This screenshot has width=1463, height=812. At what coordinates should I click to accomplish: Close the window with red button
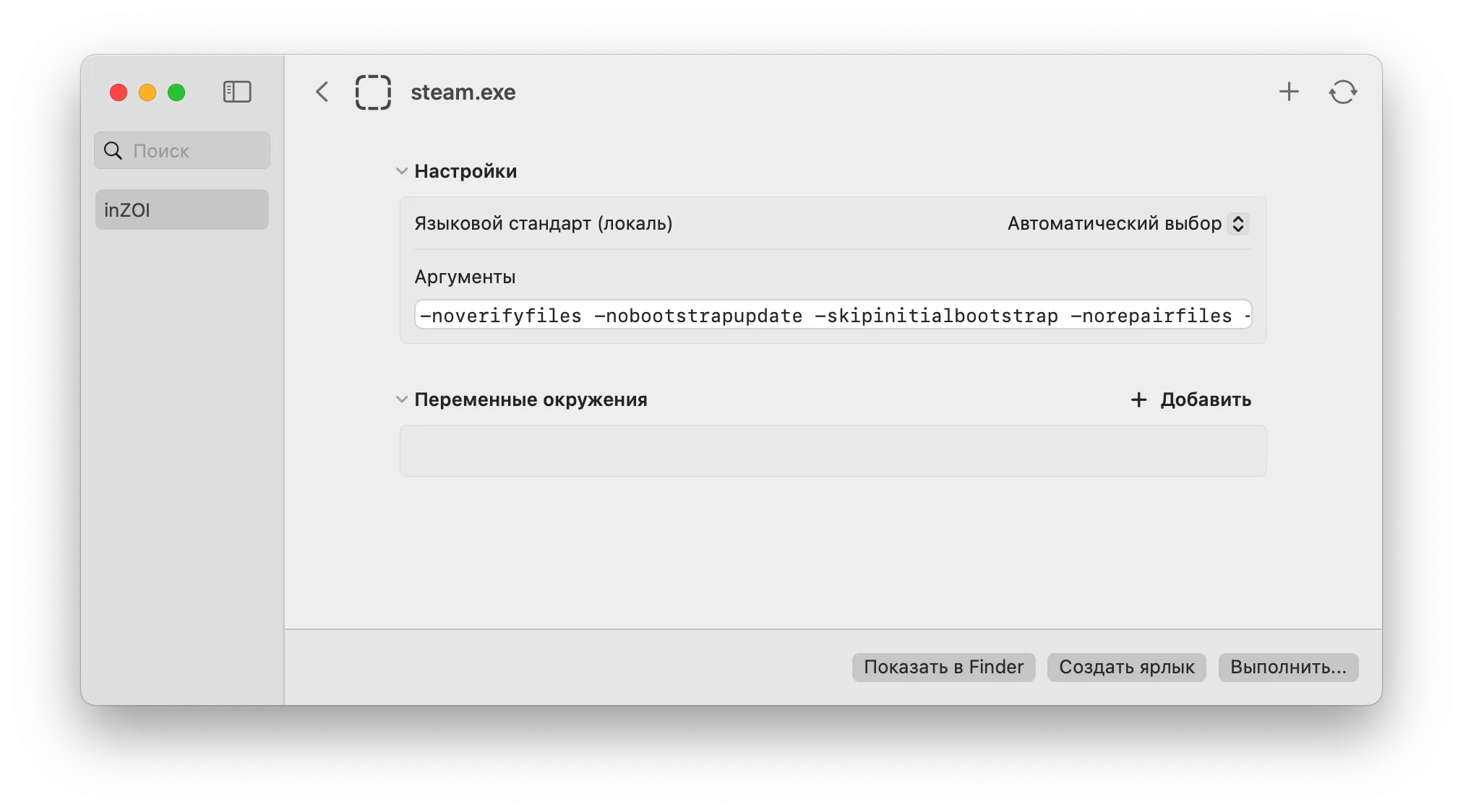pyautogui.click(x=119, y=92)
